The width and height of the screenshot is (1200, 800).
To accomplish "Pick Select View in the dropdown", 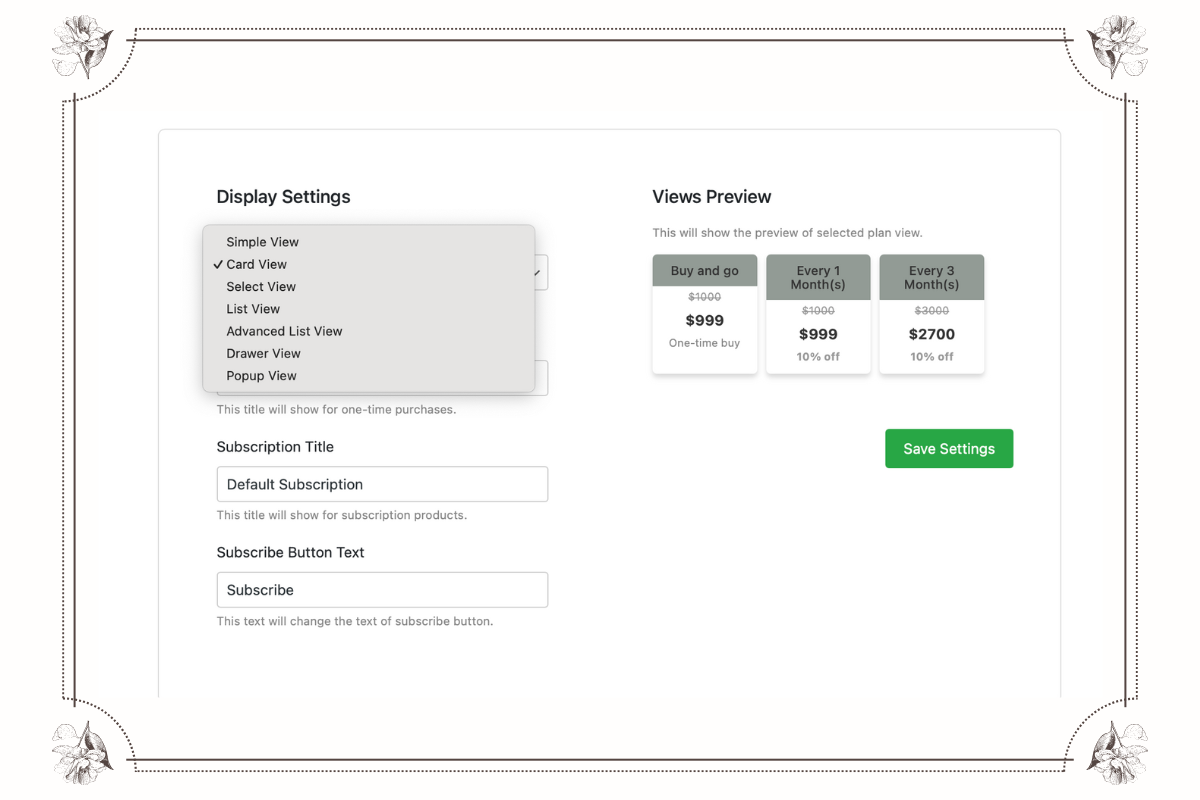I will pos(261,287).
